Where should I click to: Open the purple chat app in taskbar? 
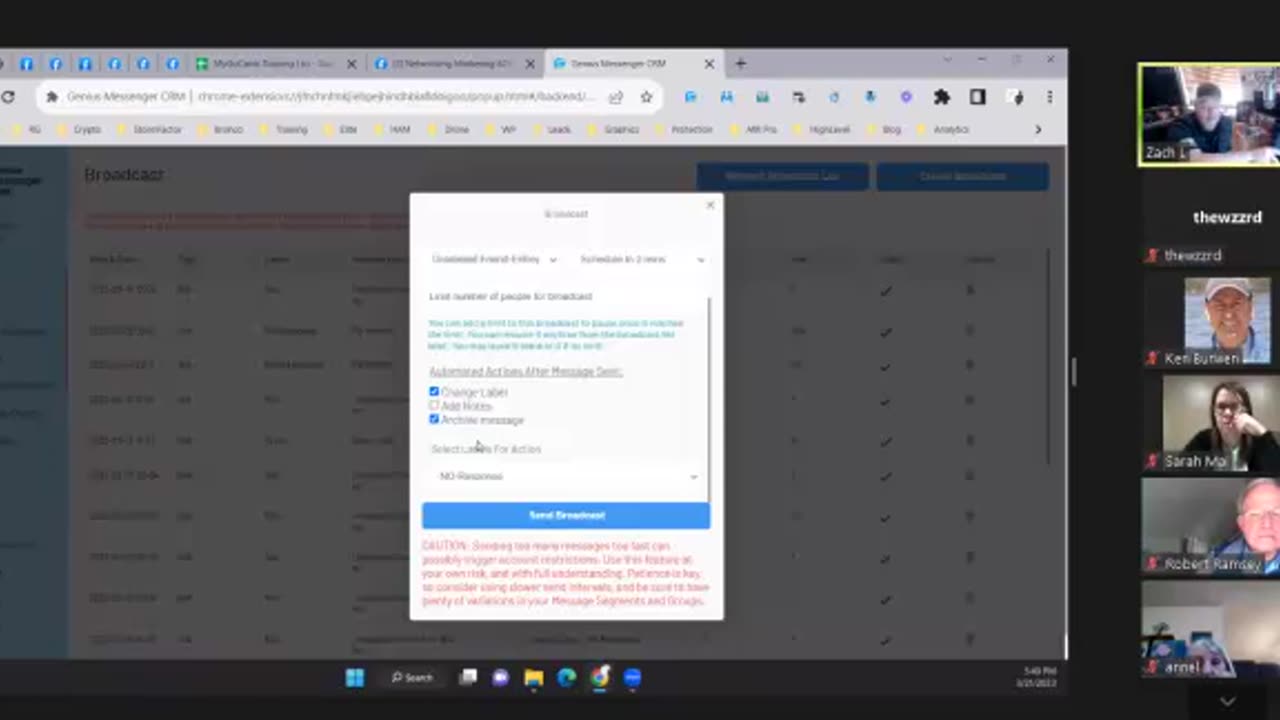pyautogui.click(x=501, y=678)
